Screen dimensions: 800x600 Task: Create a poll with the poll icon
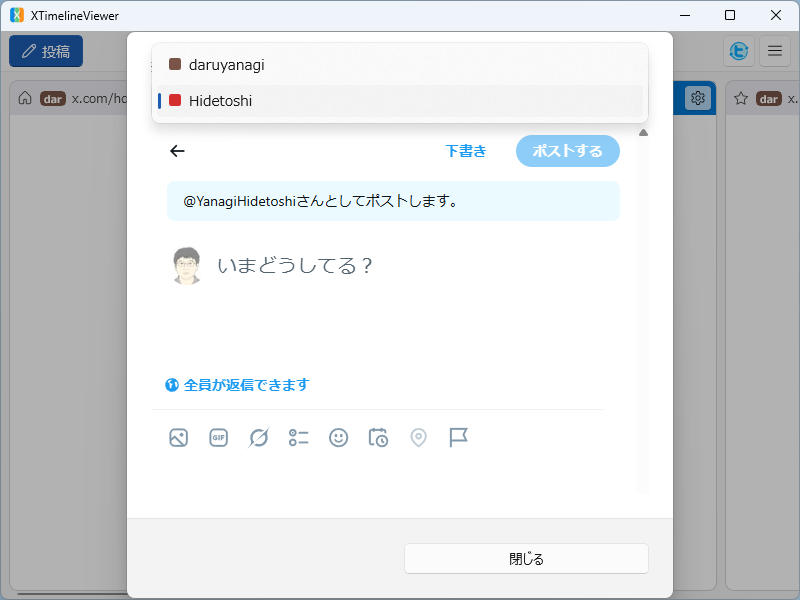pyautogui.click(x=298, y=438)
